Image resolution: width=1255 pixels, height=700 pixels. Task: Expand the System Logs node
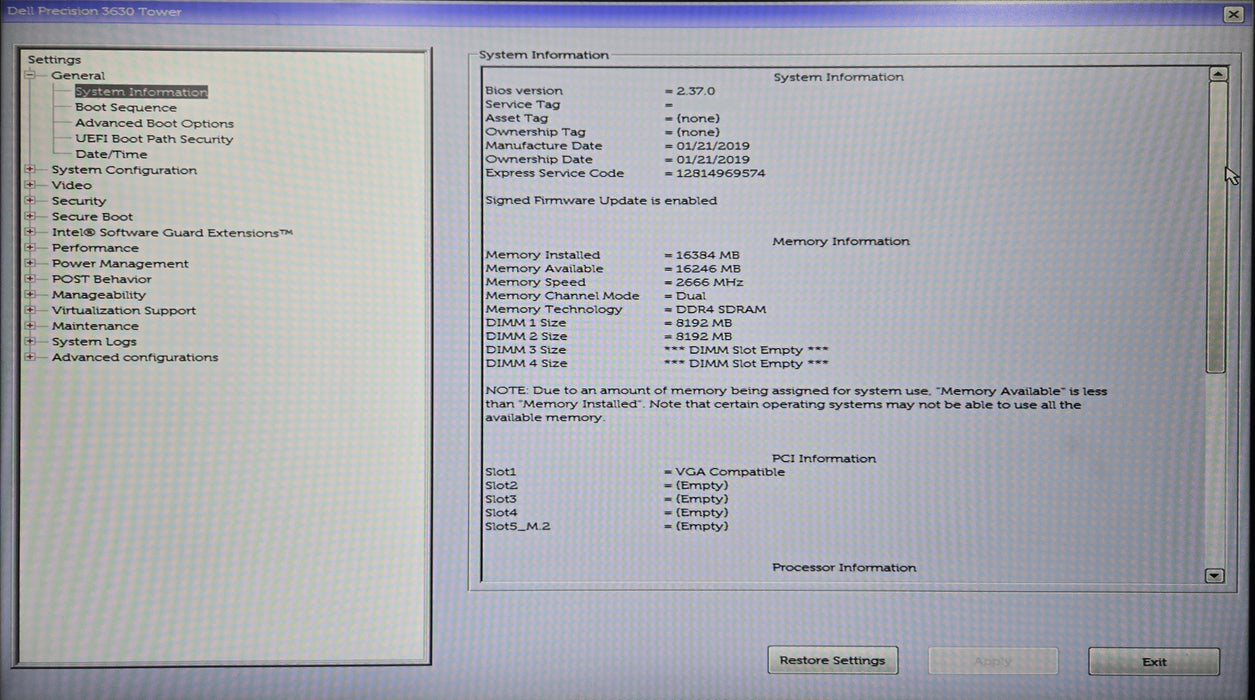pyautogui.click(x=30, y=341)
